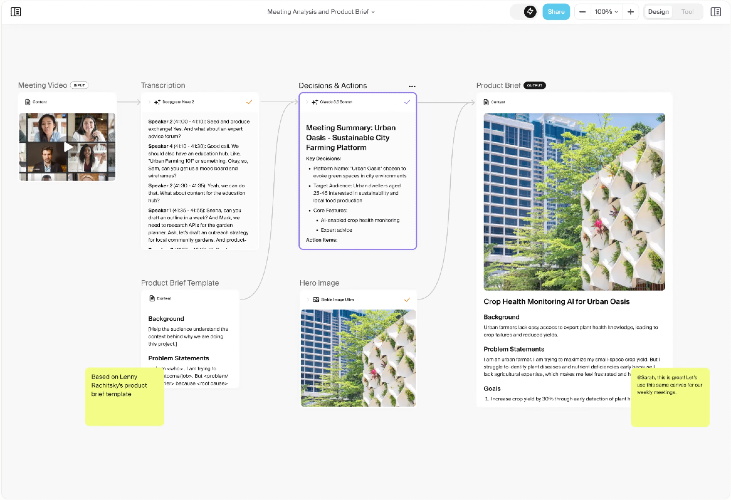Click the Background heading in Product Brief Template

coord(166,319)
